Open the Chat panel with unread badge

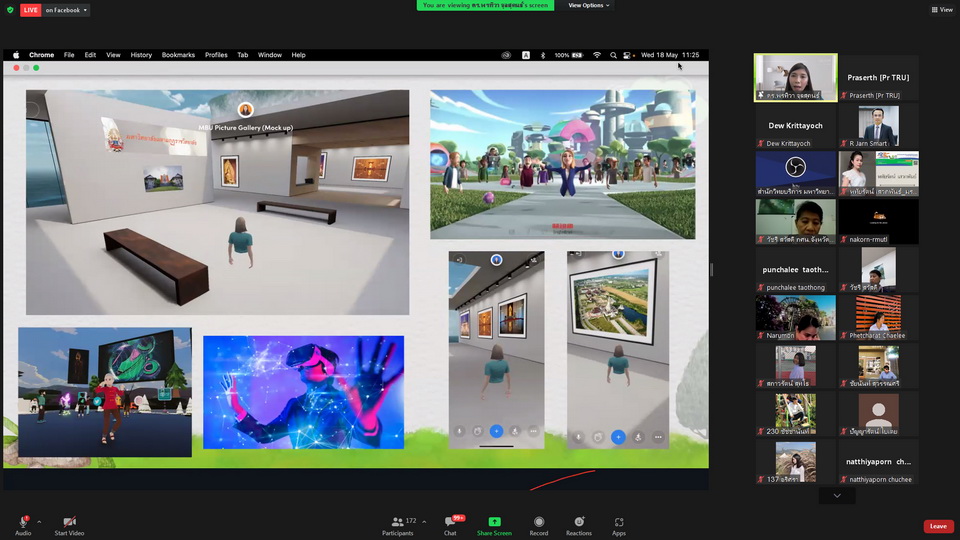451,525
